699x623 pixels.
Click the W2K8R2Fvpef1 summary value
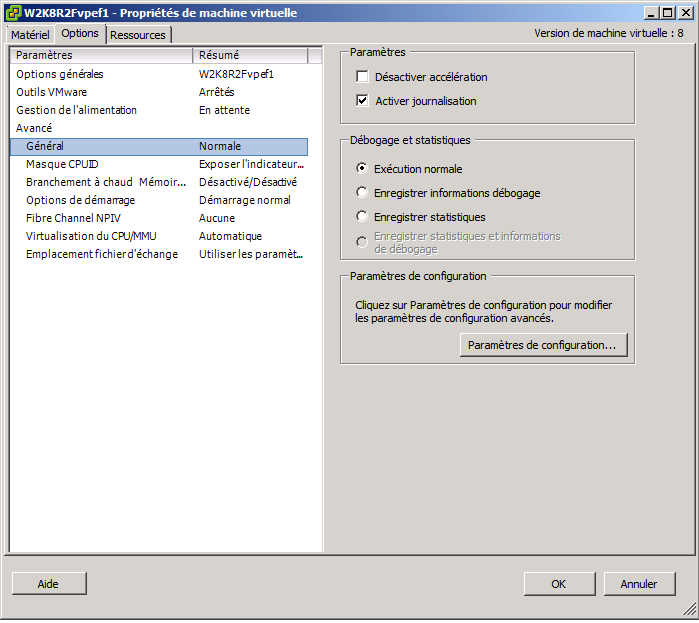point(236,74)
